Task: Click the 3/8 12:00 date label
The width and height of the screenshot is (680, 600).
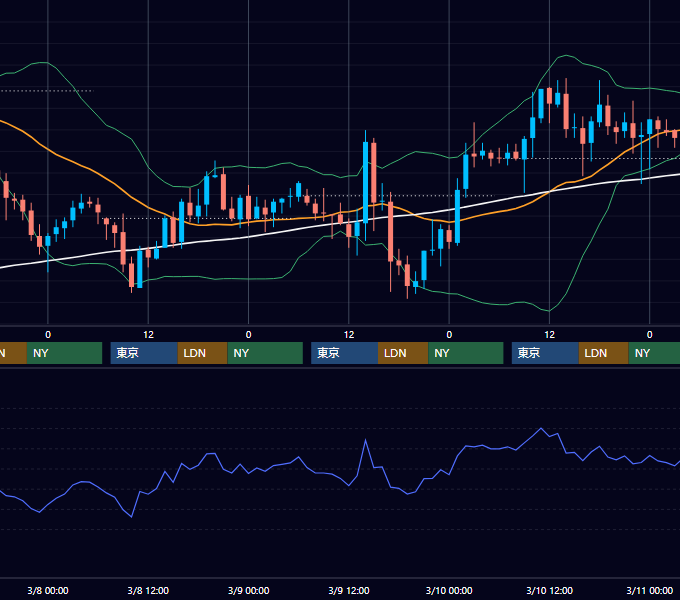Action: 148,590
